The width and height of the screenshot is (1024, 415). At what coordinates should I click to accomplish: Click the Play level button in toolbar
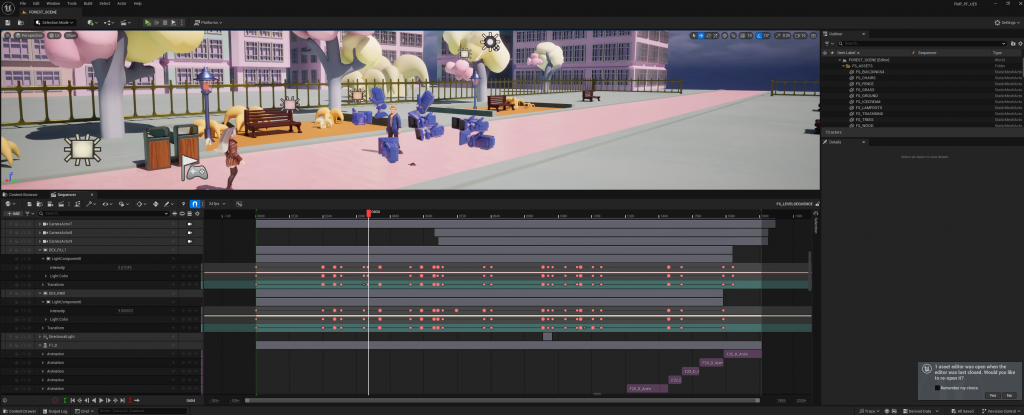click(148, 21)
